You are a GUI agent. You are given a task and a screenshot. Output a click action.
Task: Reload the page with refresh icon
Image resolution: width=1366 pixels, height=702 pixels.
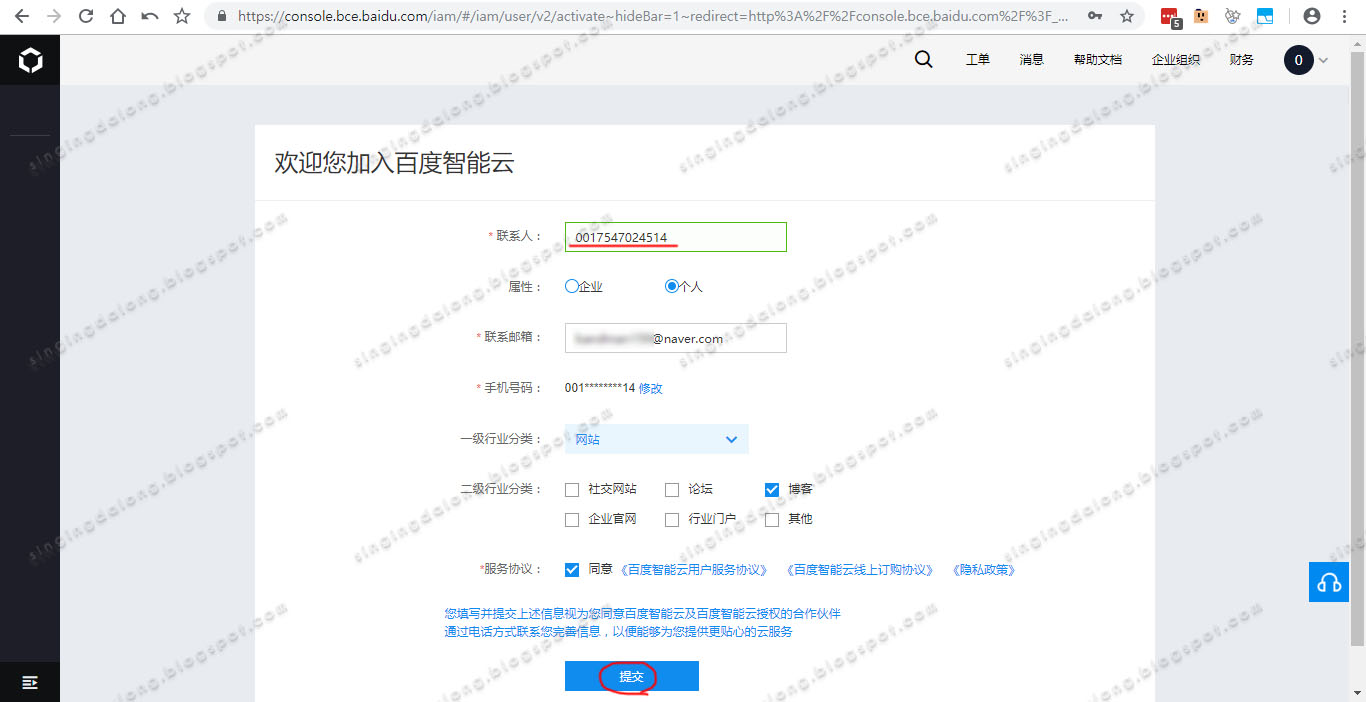click(86, 16)
